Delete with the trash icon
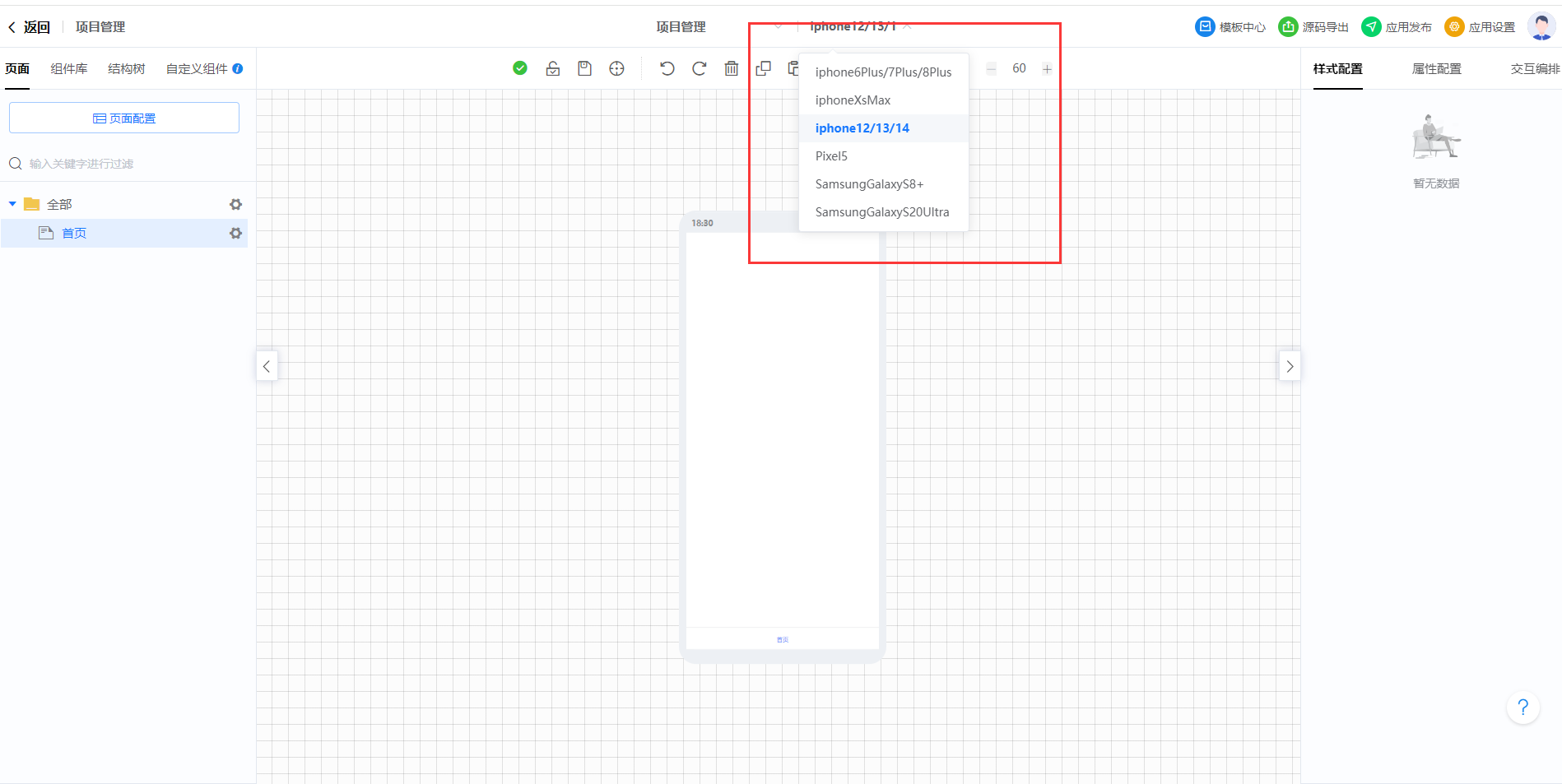The height and width of the screenshot is (784, 1562). pyautogui.click(x=732, y=68)
